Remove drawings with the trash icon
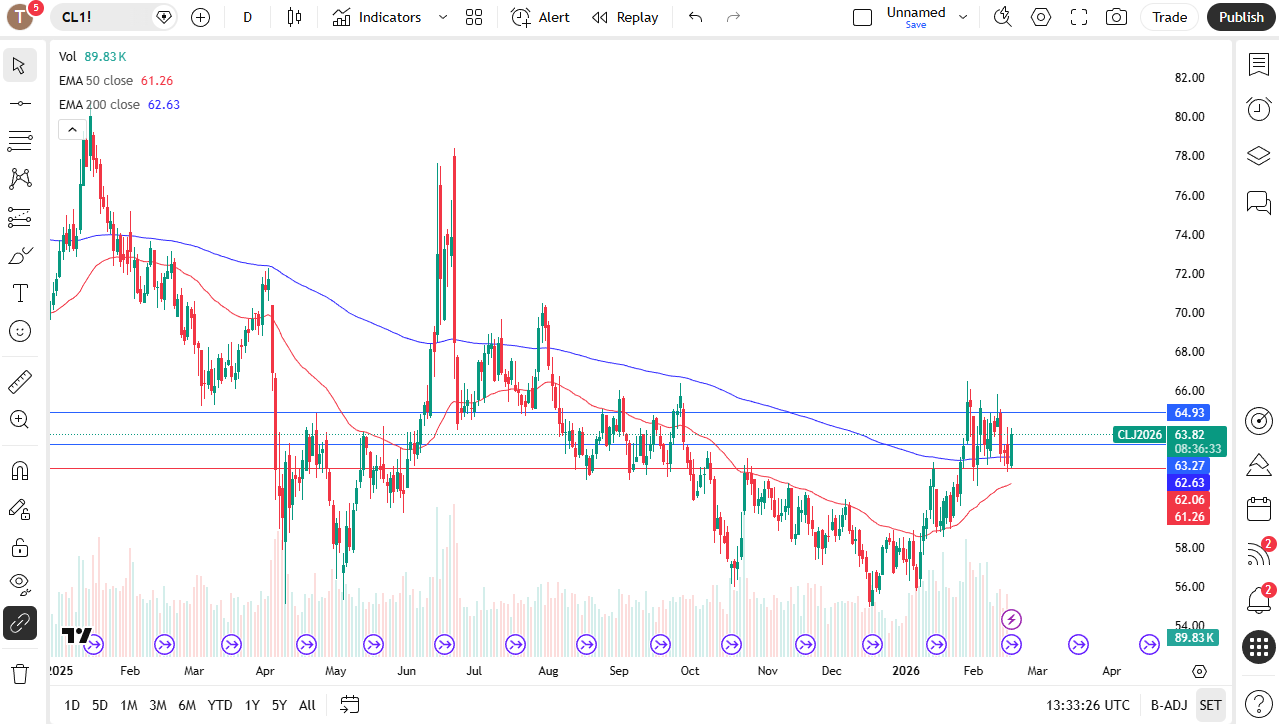 coord(19,674)
